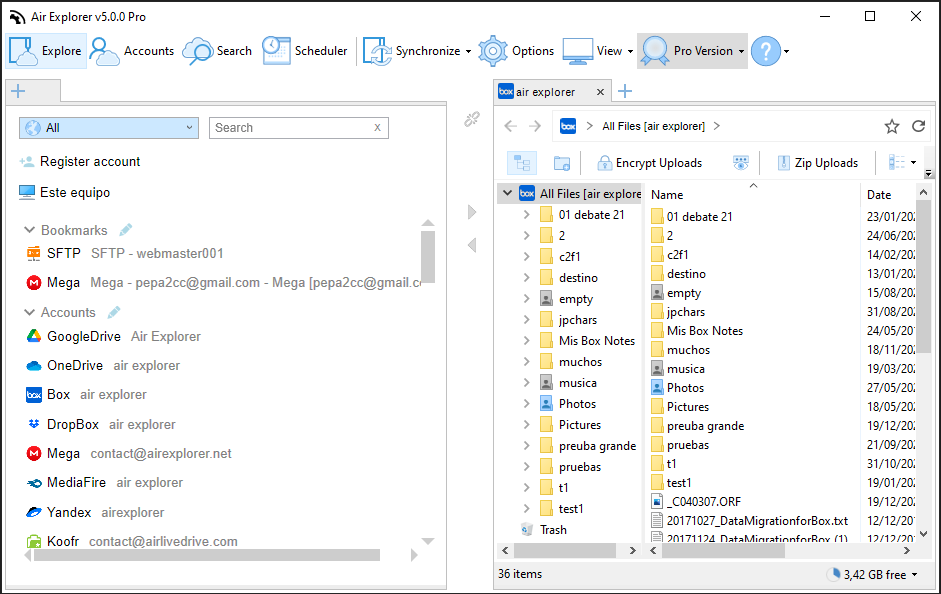The width and height of the screenshot is (941, 594).
Task: Open the DropBox air explorer account
Action: (x=101, y=424)
